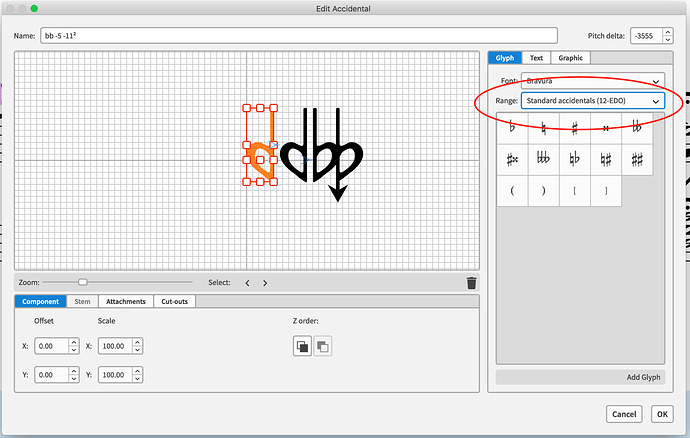Bring component to front Z order
This screenshot has width=690, height=438.
coord(302,346)
